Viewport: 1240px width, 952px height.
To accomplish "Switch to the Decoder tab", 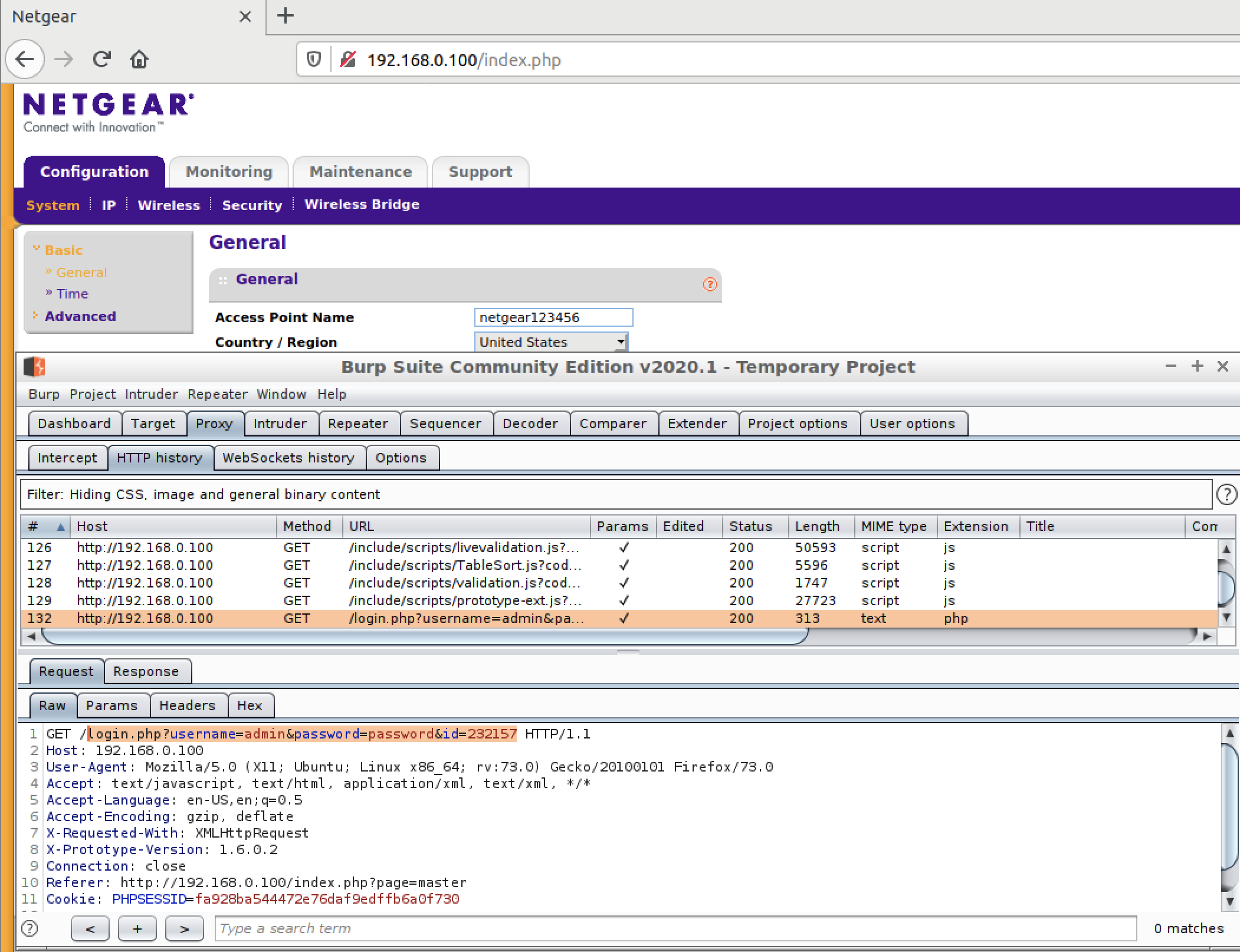I will tap(530, 424).
